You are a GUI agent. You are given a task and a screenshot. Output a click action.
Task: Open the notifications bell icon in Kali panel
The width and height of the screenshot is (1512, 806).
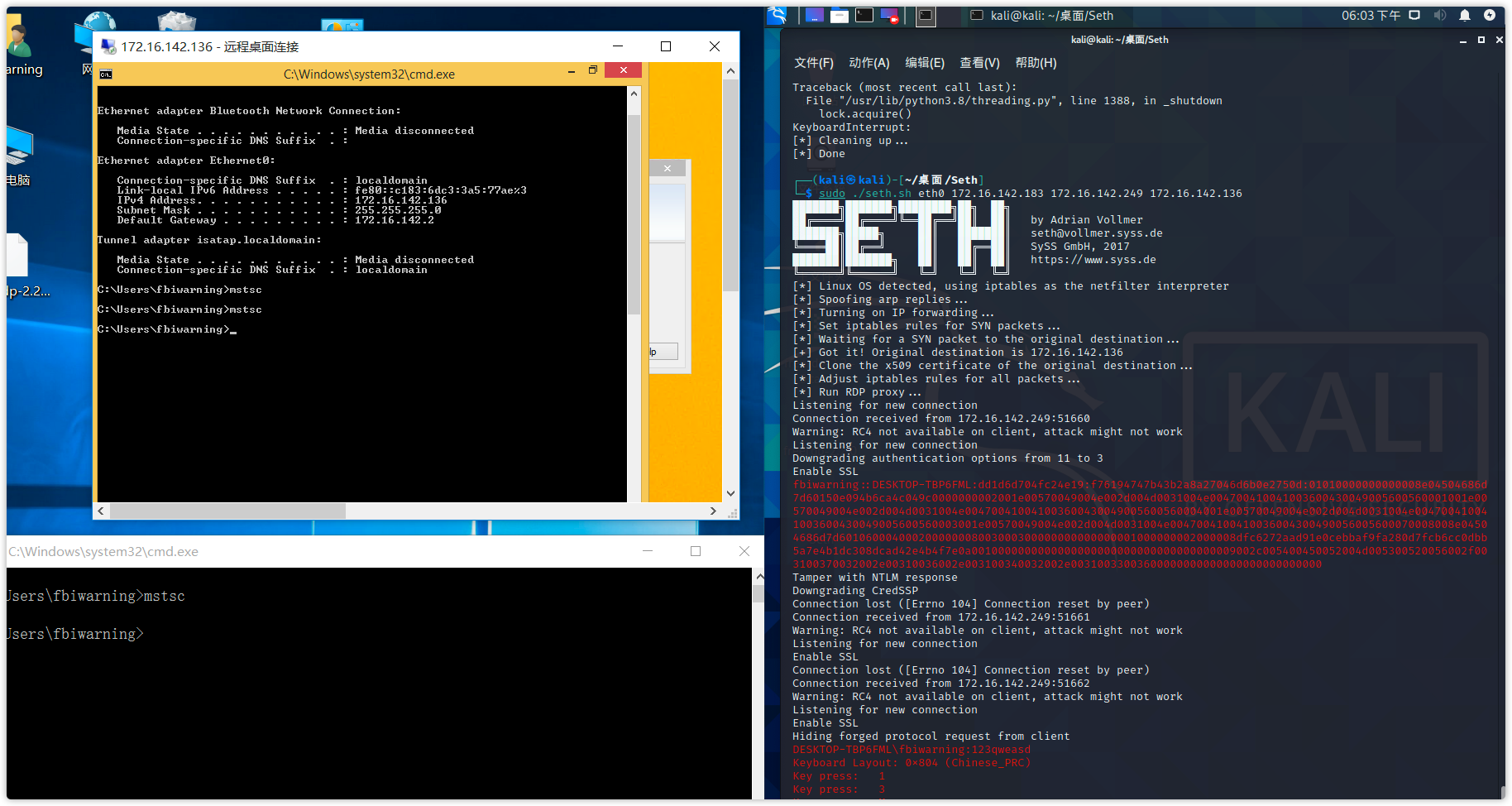pos(1465,15)
